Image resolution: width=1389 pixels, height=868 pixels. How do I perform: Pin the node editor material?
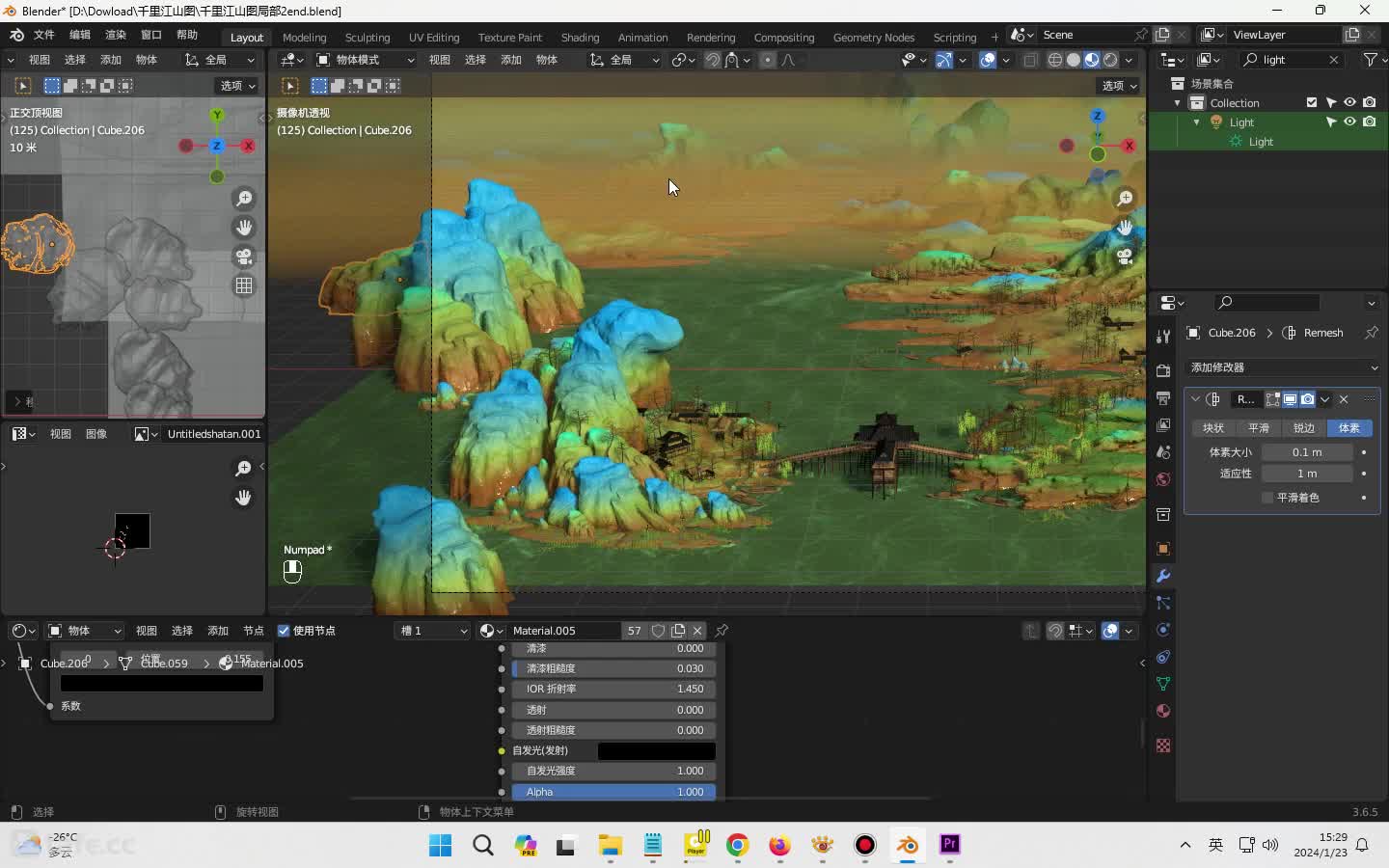coord(722,631)
